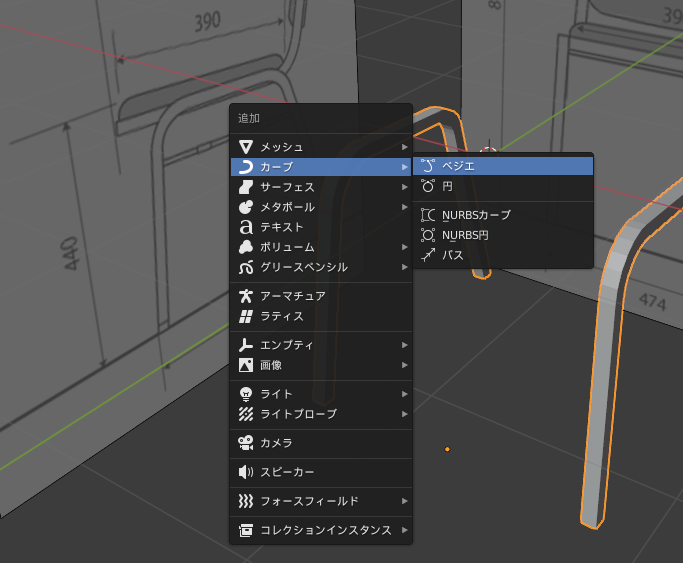Add a カメラ object
This screenshot has height=563, width=683.
321,443
